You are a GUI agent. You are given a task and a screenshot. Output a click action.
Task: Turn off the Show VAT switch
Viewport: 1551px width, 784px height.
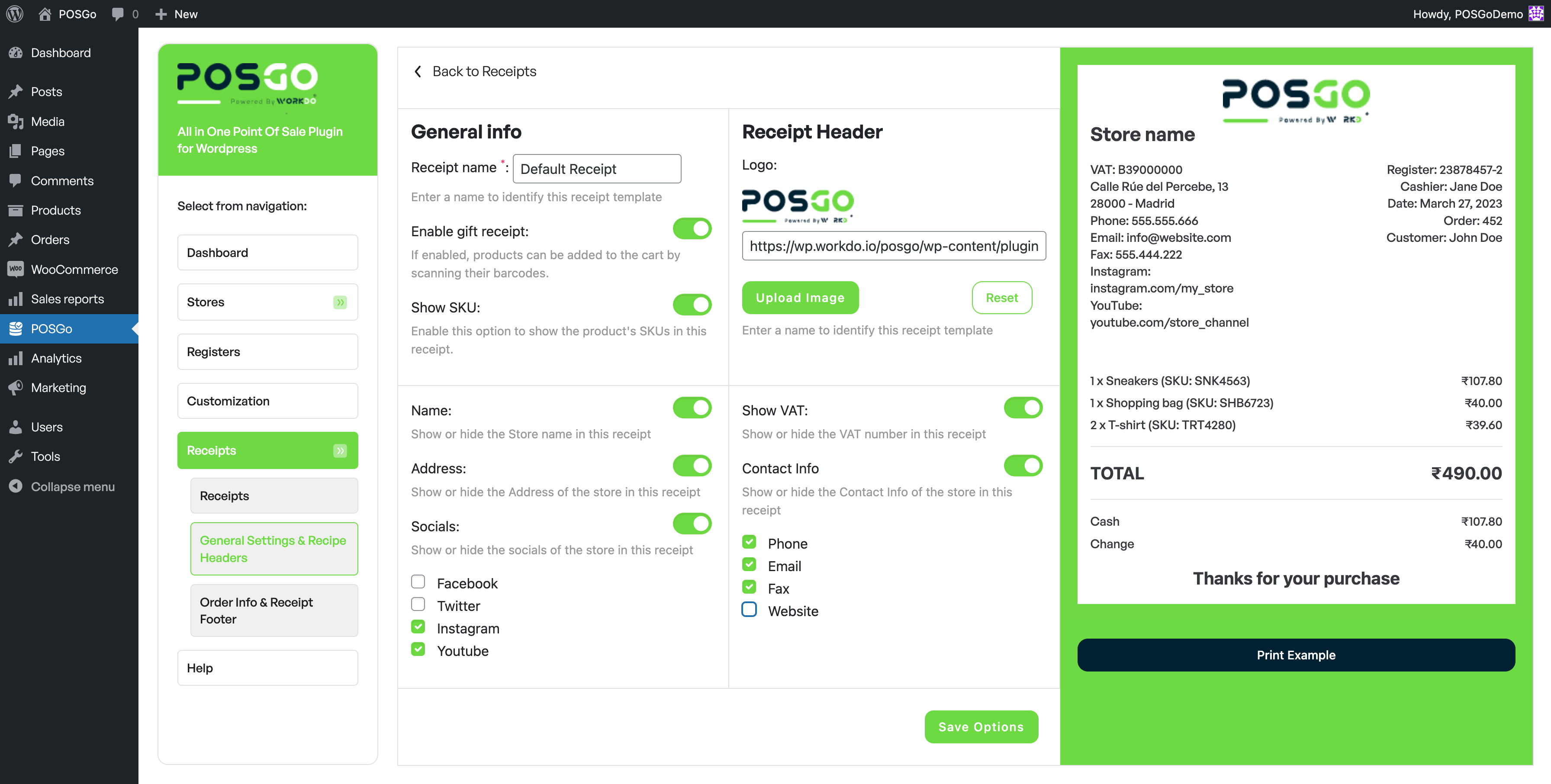coord(1023,408)
